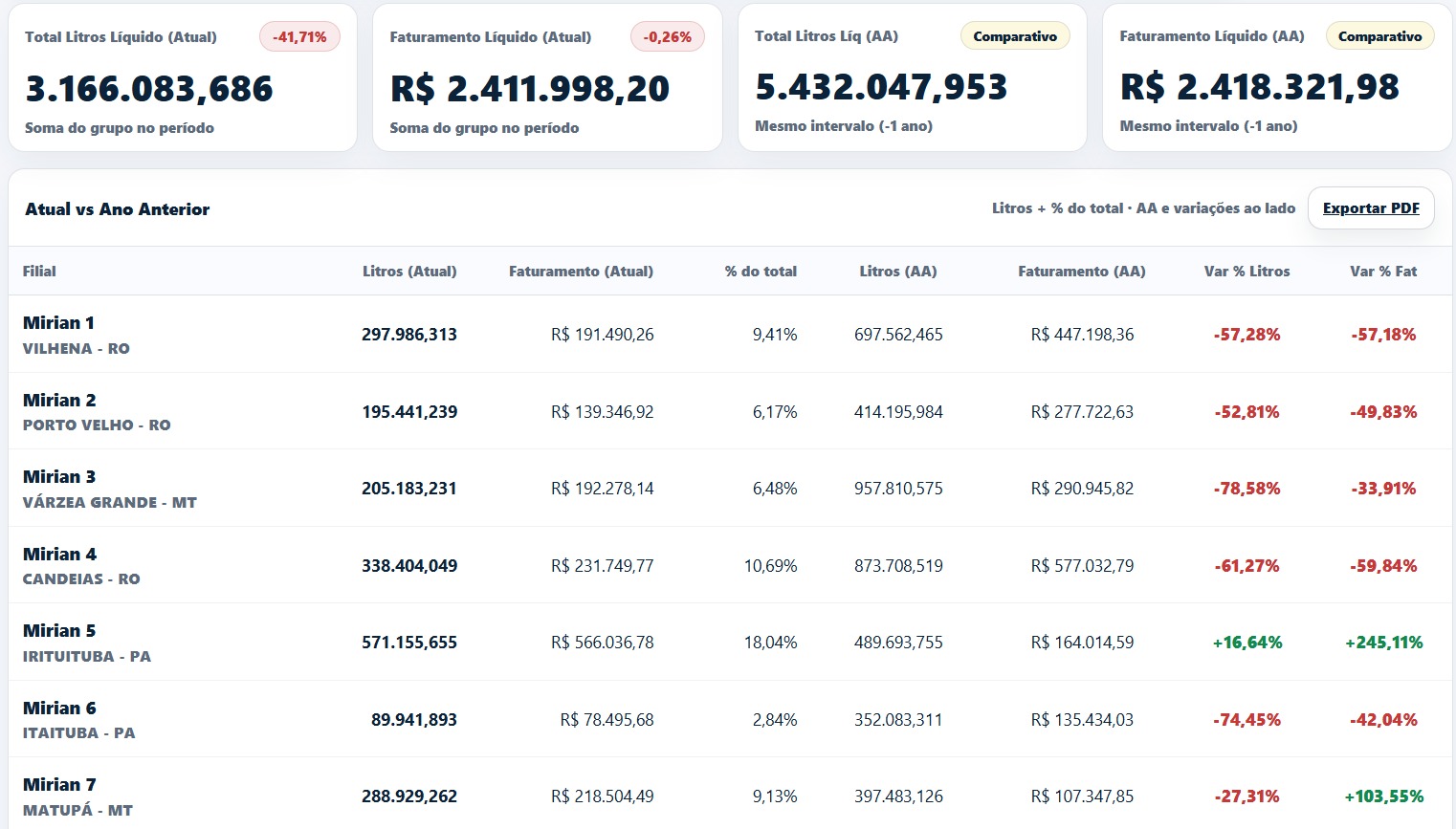Viewport: 1456px width, 829px height.
Task: Click the Faturamento (AA) column header
Action: [1082, 271]
